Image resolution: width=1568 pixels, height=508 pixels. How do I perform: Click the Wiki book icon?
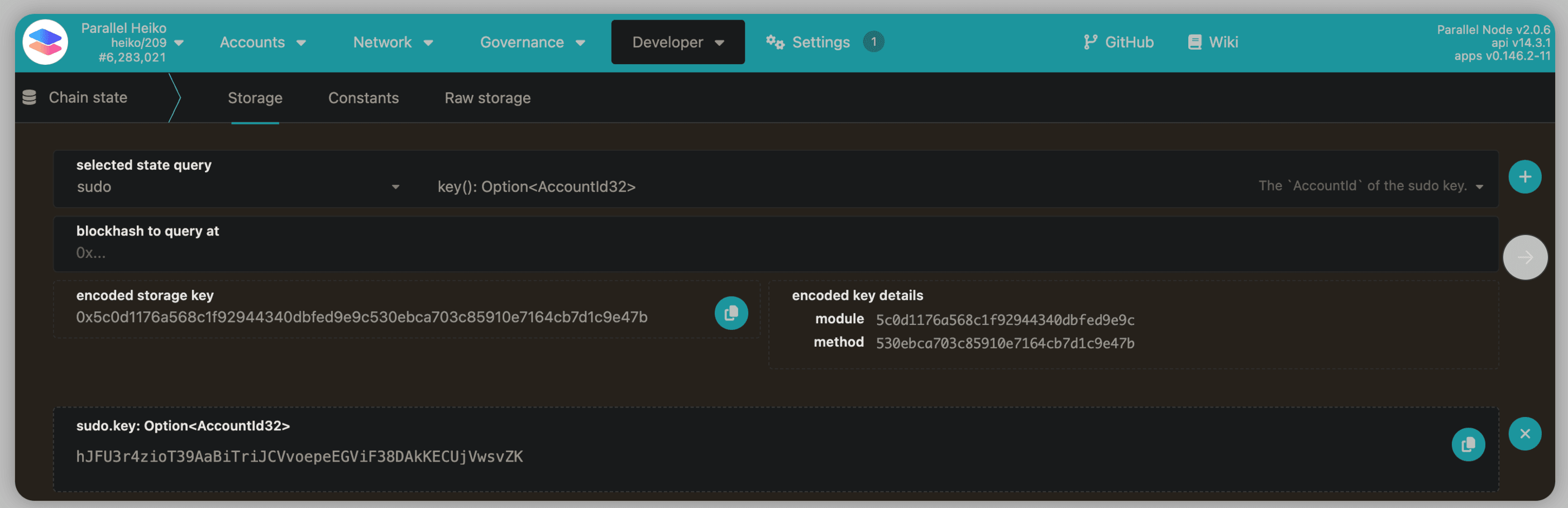(x=1194, y=42)
